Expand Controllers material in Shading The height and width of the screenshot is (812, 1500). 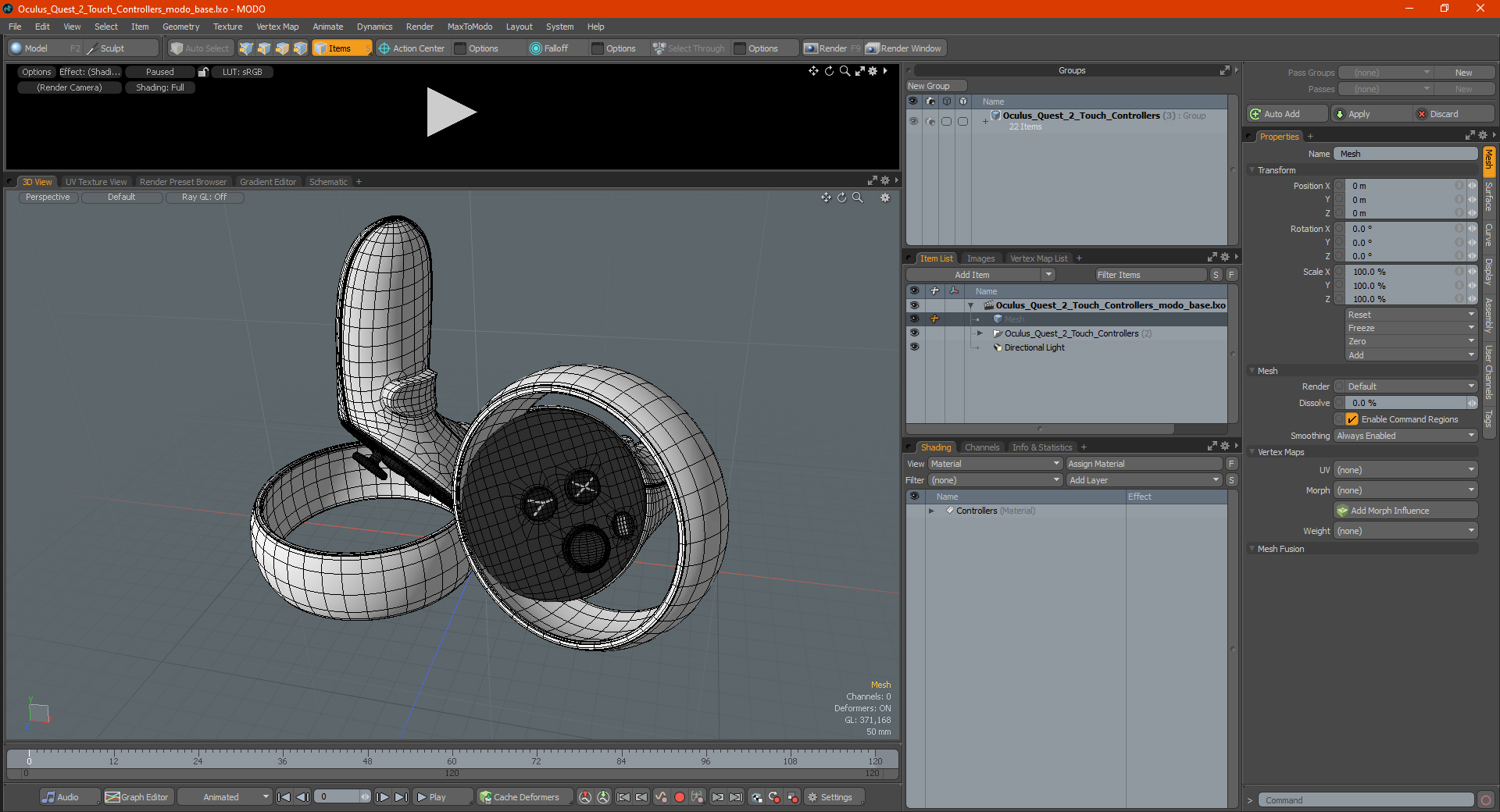[x=931, y=511]
